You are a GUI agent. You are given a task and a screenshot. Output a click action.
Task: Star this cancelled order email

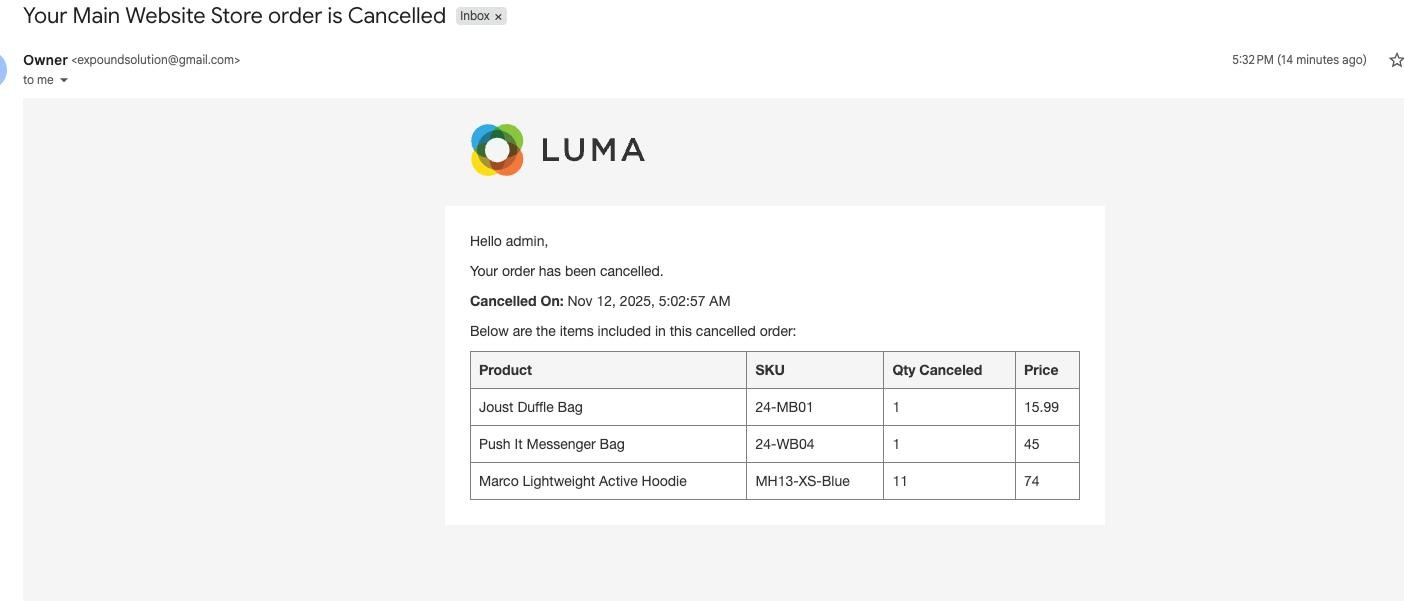[x=1395, y=61]
